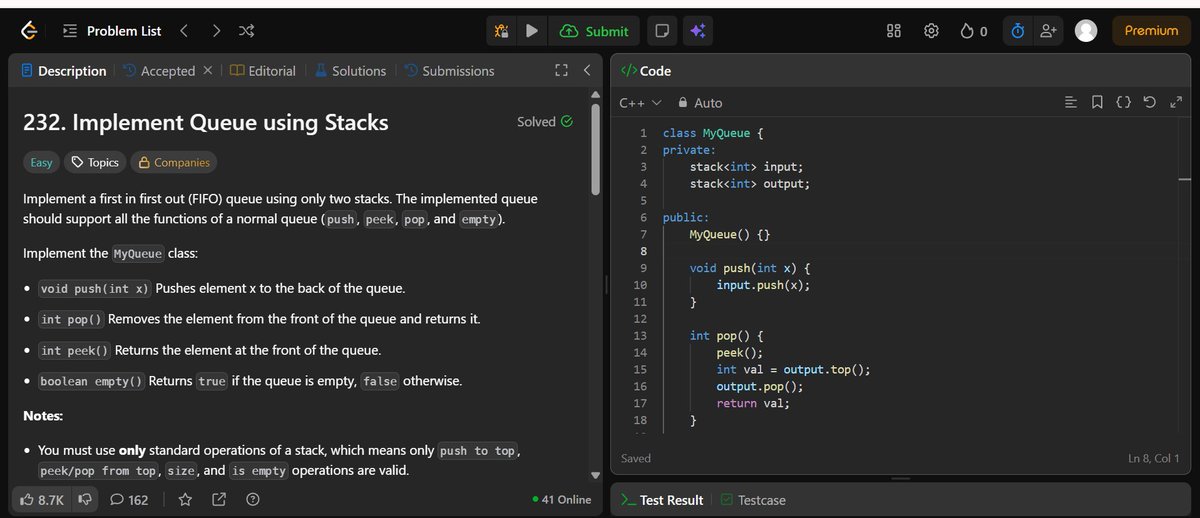Open the settings gear icon

[x=931, y=31]
